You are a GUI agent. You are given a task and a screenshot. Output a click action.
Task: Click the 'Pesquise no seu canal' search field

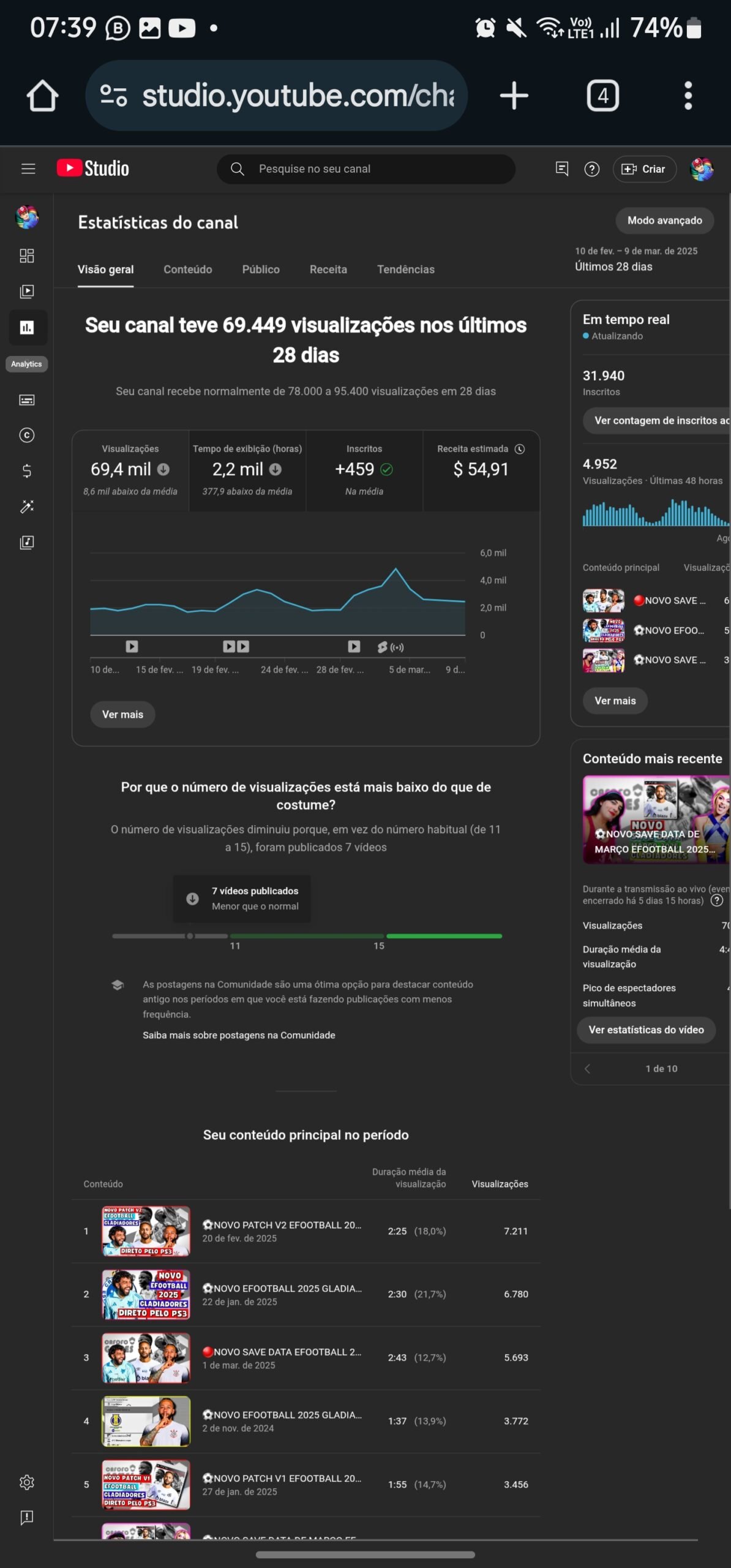[x=365, y=168]
